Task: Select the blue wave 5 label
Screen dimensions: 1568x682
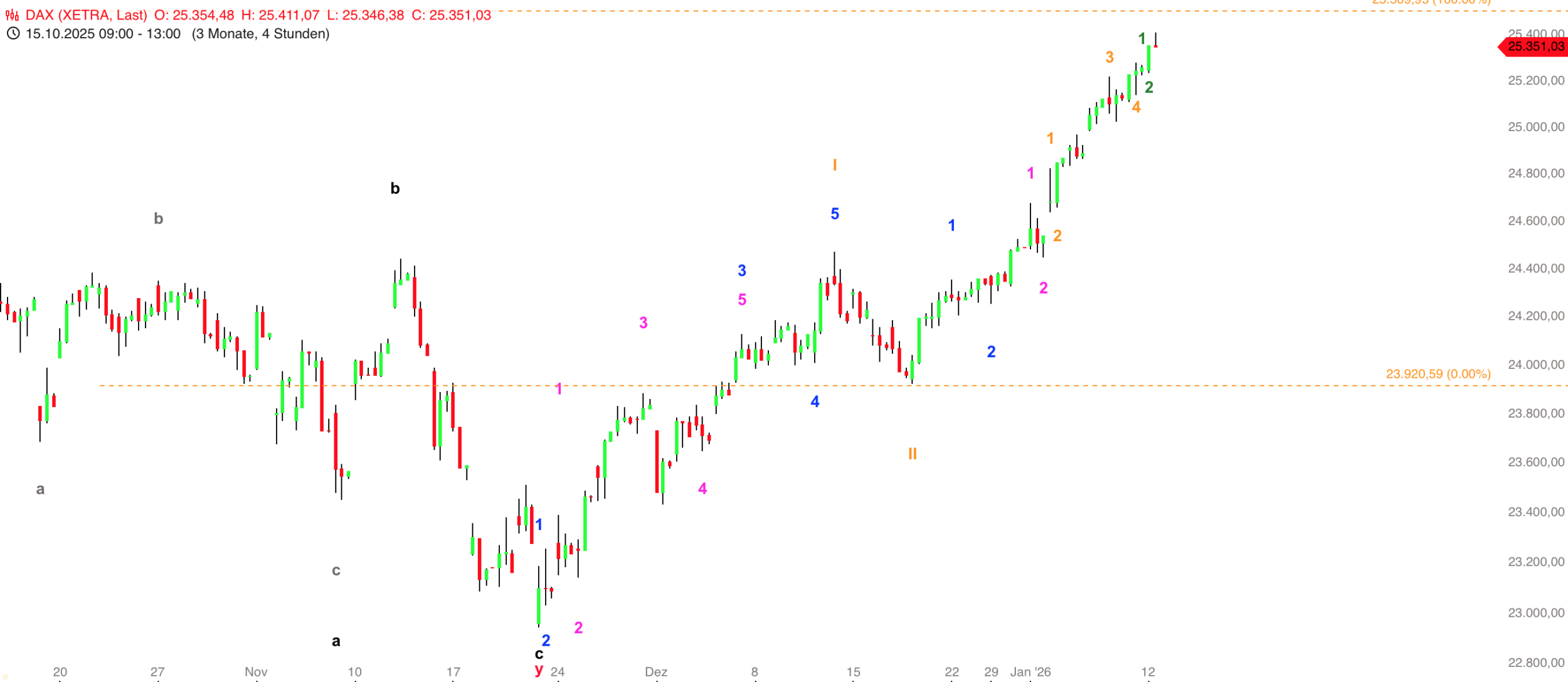Action: pyautogui.click(x=834, y=214)
